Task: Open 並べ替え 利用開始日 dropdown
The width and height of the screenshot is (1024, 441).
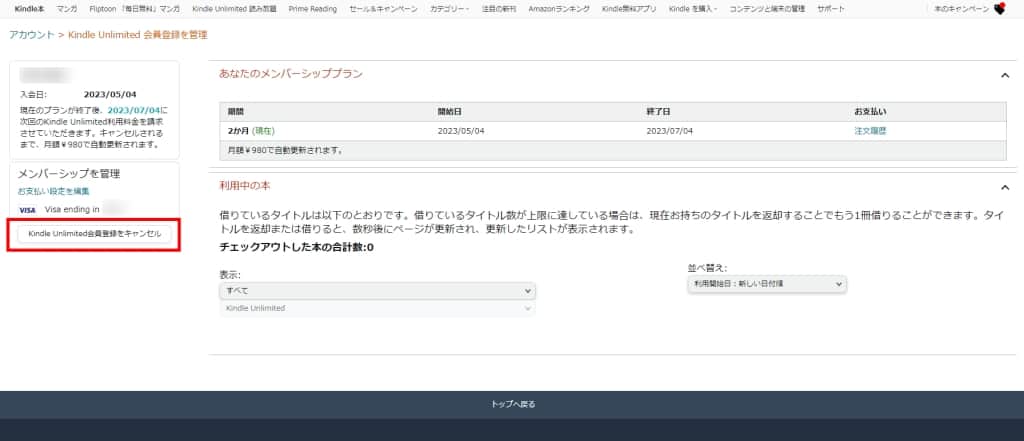Action: (x=767, y=284)
